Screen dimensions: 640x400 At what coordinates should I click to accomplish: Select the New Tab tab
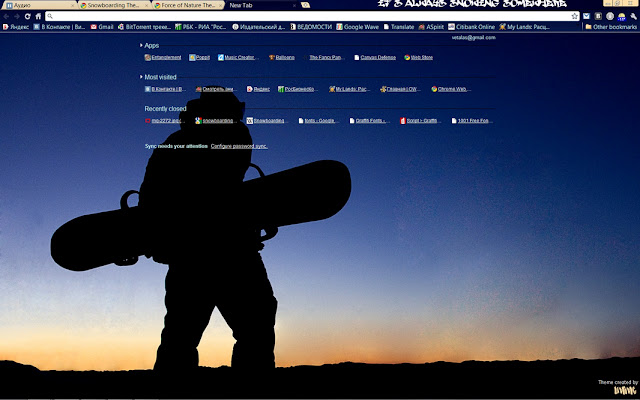[261, 6]
